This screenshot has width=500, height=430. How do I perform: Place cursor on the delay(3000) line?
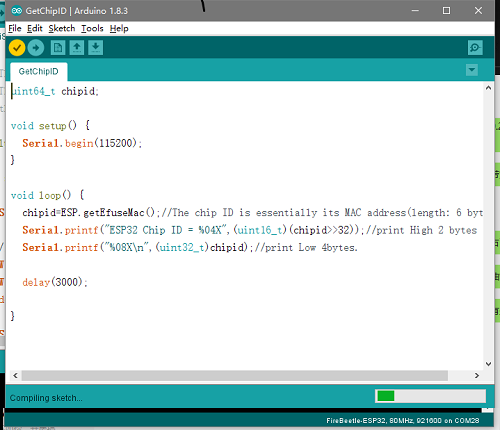tap(55, 282)
